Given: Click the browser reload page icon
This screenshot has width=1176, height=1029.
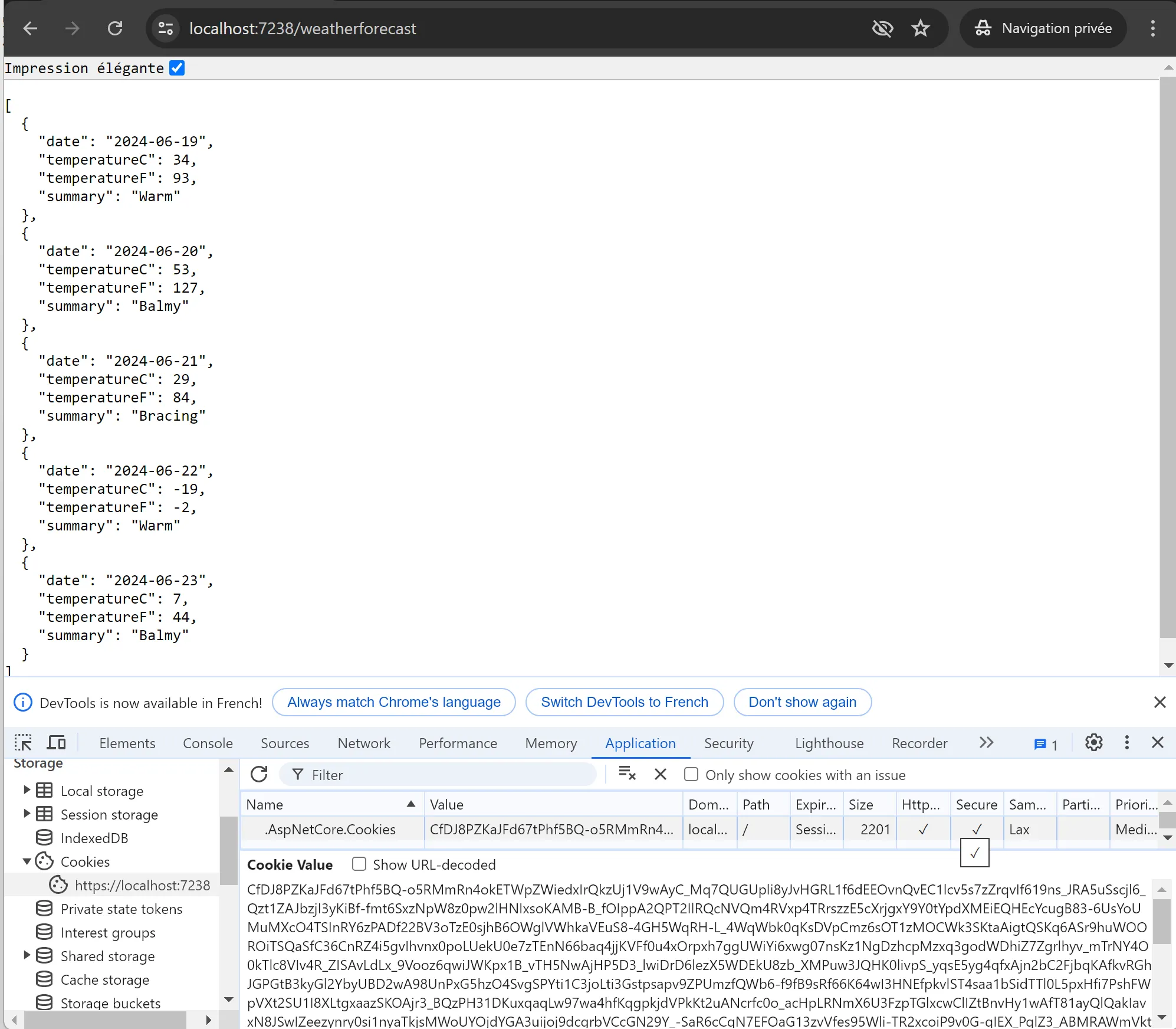Looking at the screenshot, I should point(115,28).
